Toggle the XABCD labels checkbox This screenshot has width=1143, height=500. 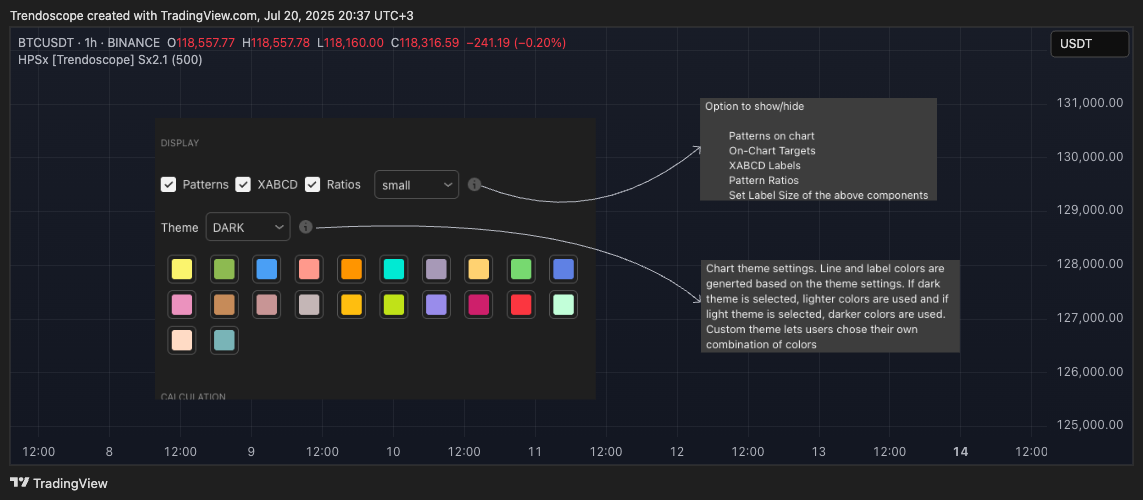[243, 184]
